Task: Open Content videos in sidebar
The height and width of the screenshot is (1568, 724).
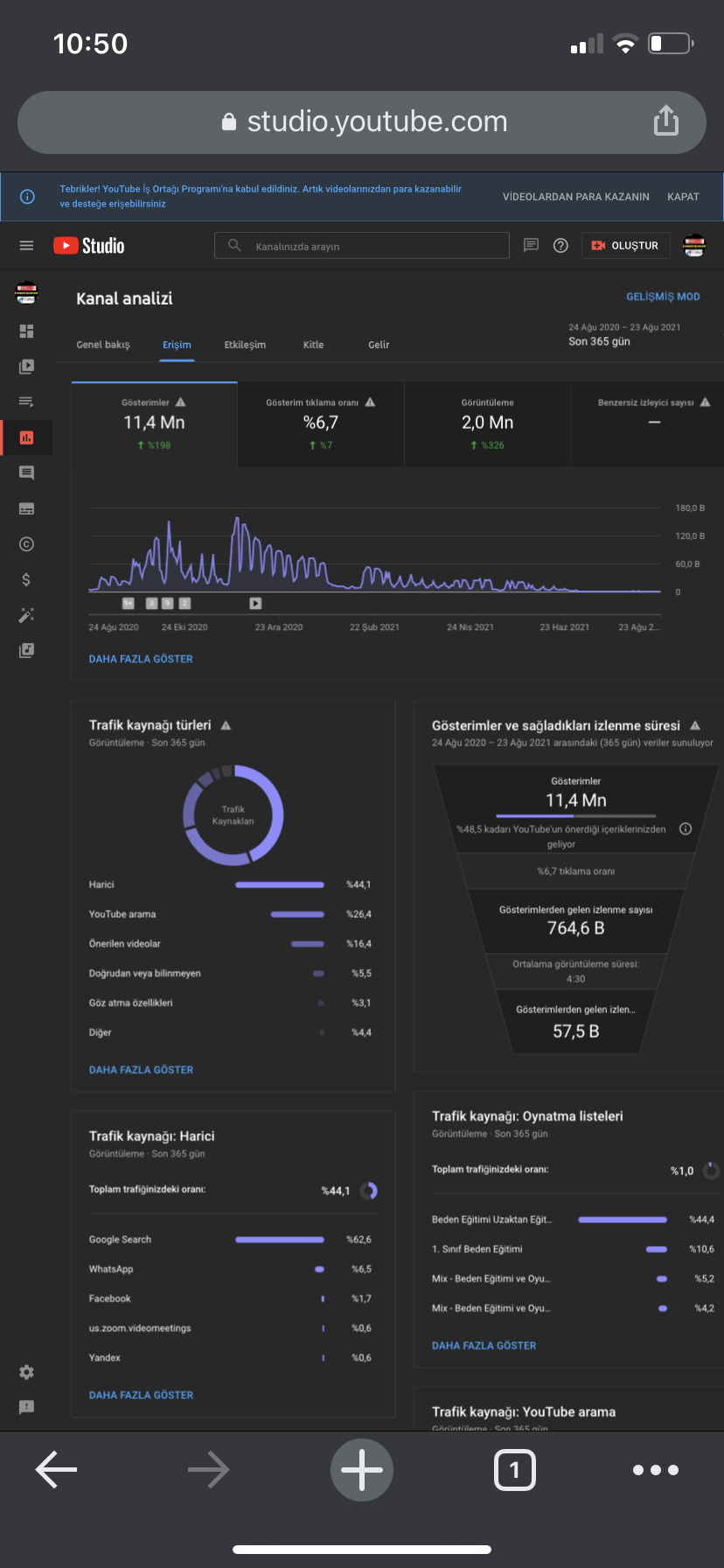Action: tap(26, 367)
